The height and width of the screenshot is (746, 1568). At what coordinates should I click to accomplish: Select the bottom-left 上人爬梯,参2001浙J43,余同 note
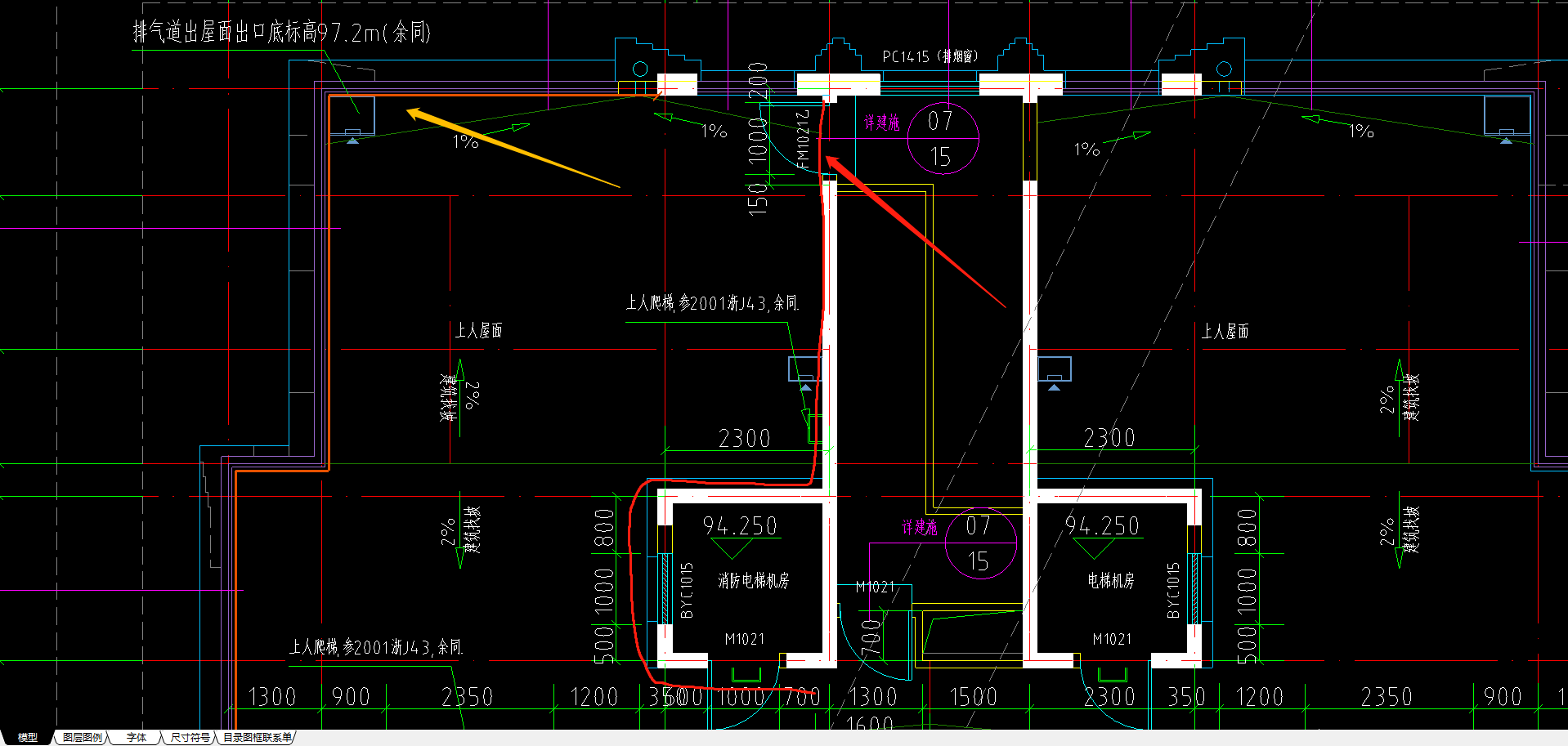(x=375, y=647)
